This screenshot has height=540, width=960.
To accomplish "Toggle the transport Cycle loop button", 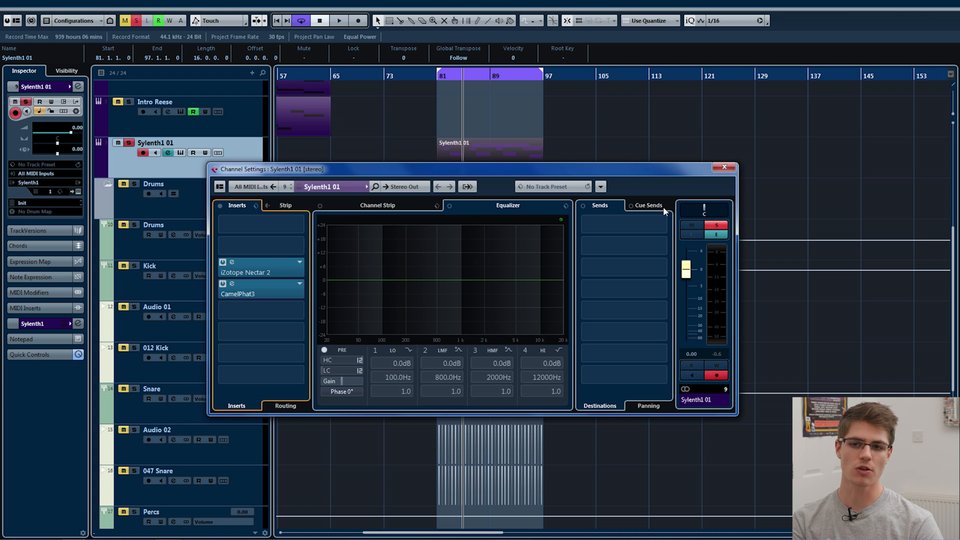I will tap(301, 20).
